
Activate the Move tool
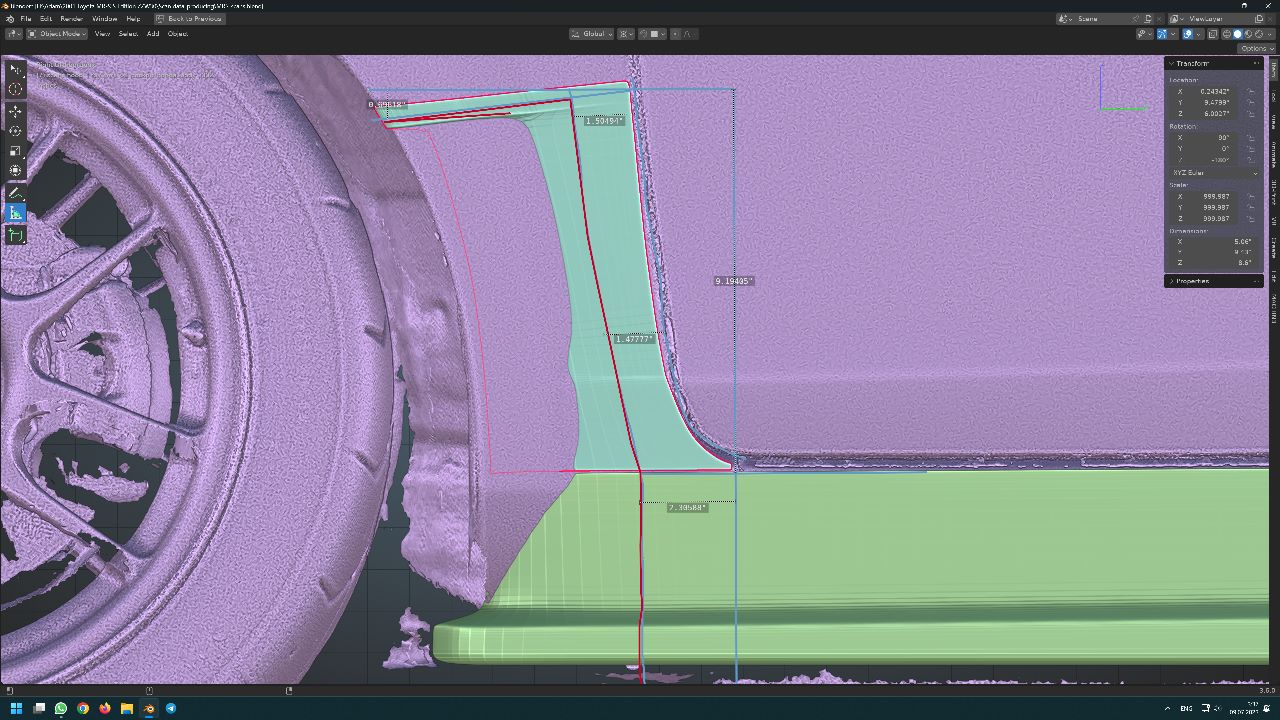(15, 111)
